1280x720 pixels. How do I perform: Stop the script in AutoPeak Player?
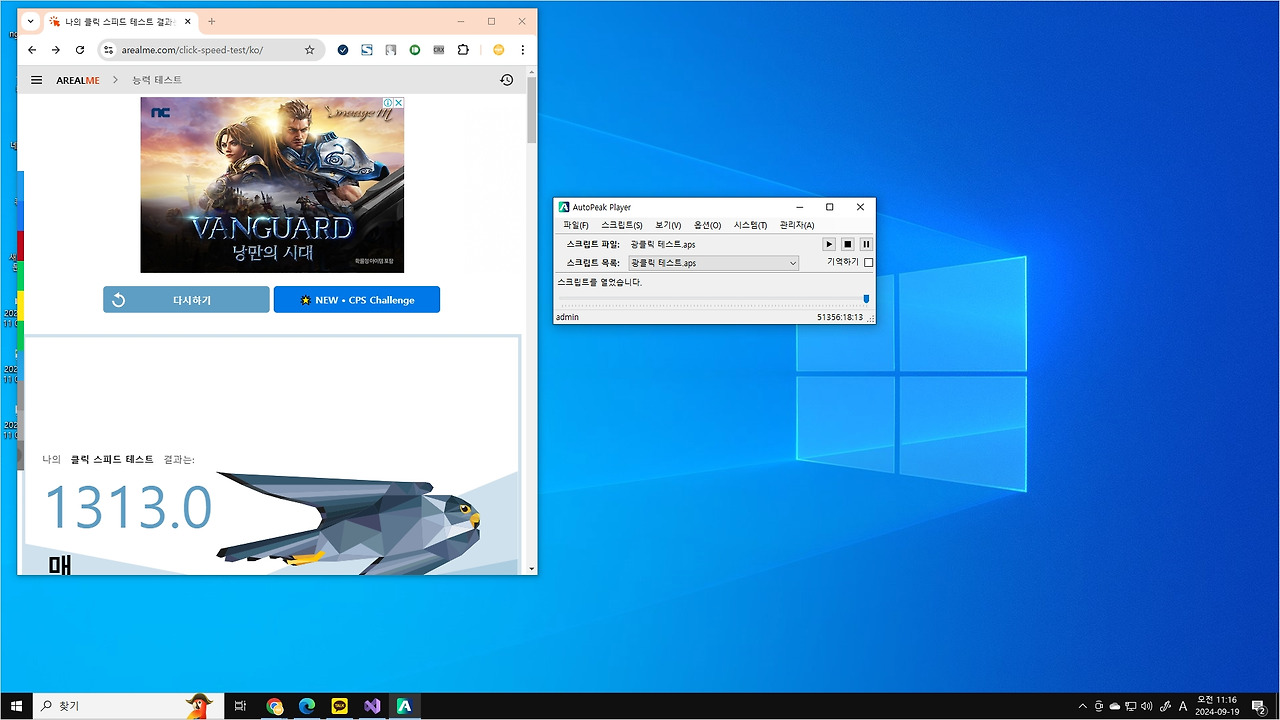pos(848,244)
